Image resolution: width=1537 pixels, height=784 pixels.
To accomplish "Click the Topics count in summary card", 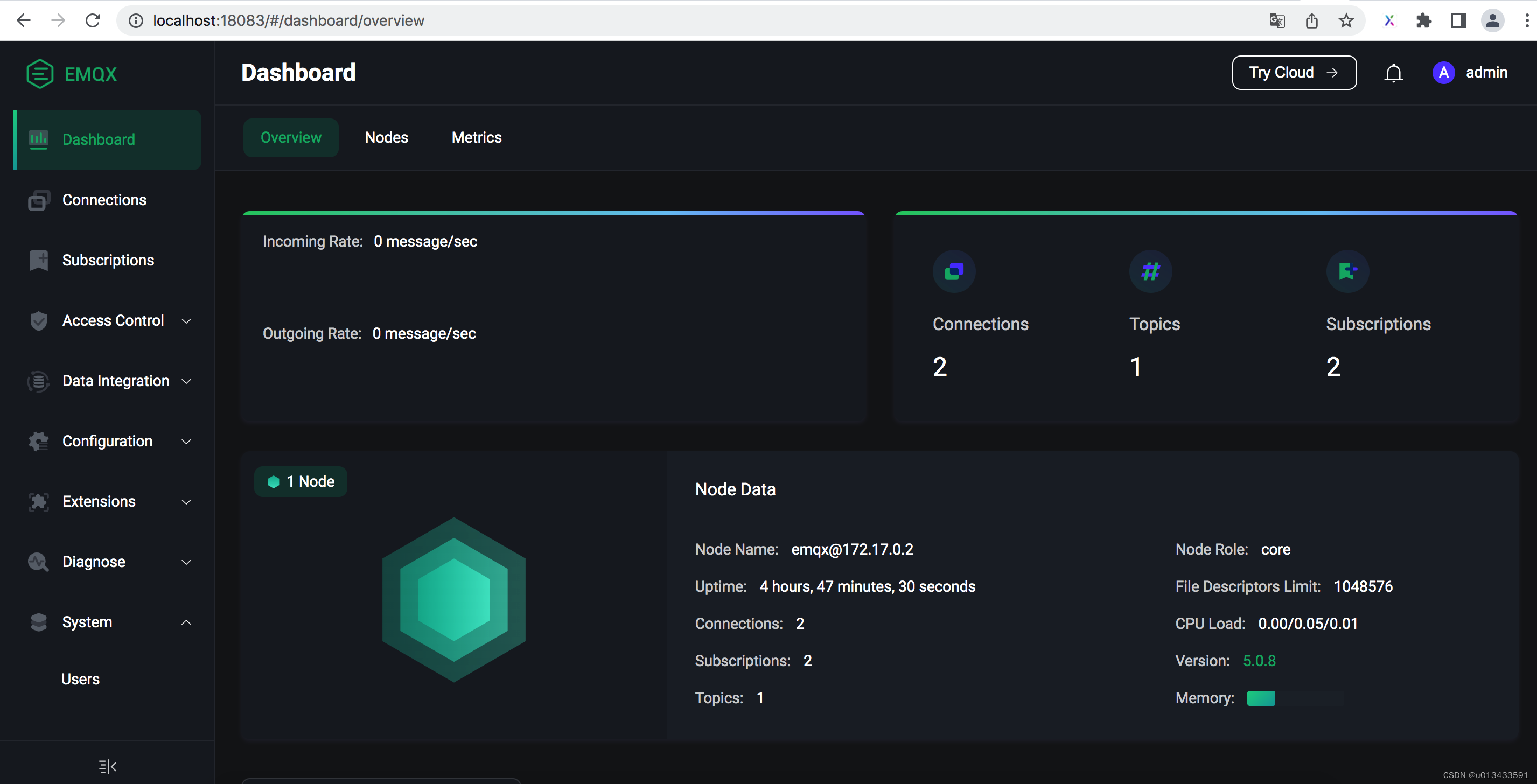I will (1135, 366).
